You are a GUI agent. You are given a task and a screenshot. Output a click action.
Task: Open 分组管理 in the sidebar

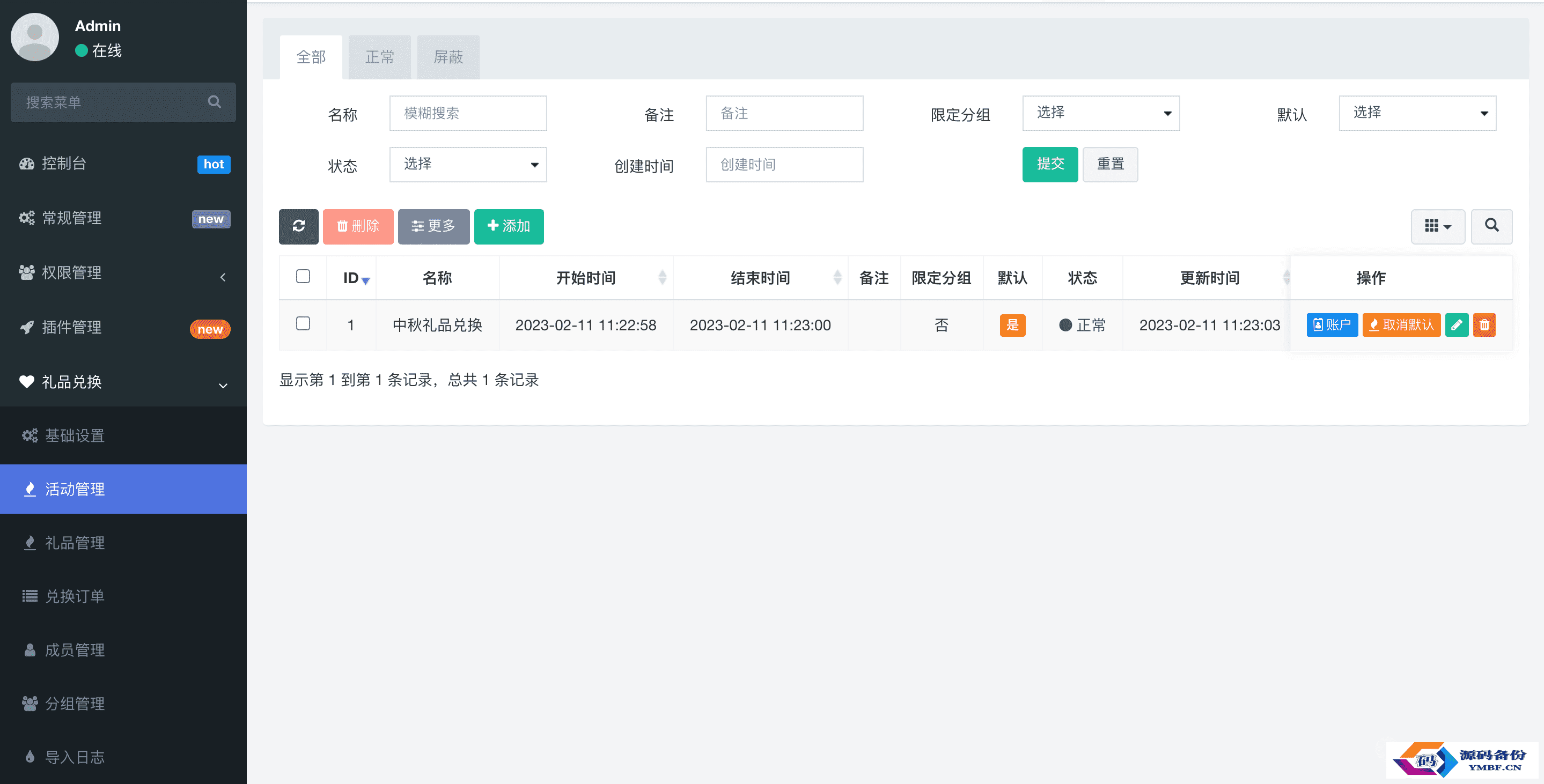(123, 703)
